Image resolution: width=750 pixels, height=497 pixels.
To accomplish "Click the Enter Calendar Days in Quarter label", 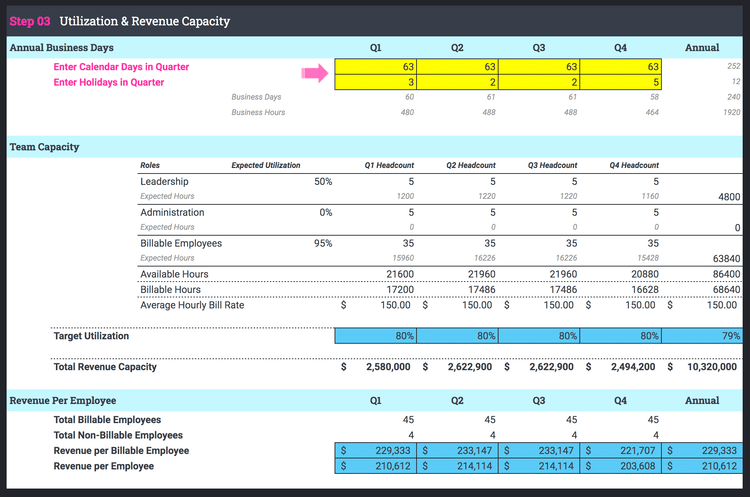I will pyautogui.click(x=121, y=67).
